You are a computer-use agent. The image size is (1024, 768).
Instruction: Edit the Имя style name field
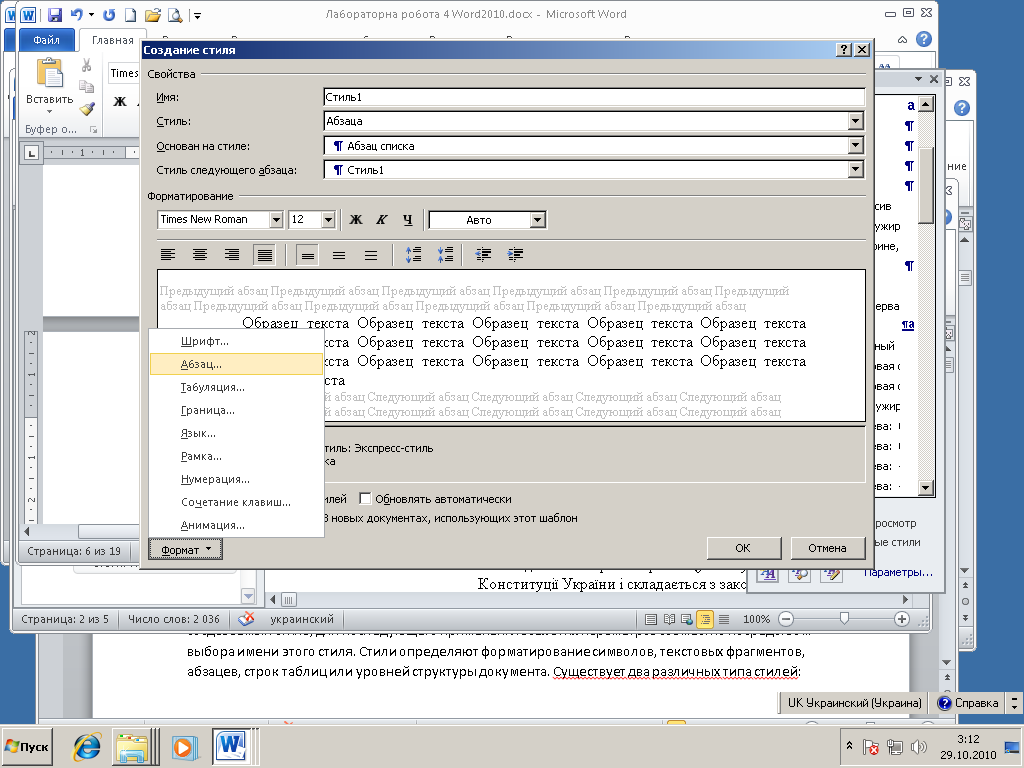click(594, 97)
